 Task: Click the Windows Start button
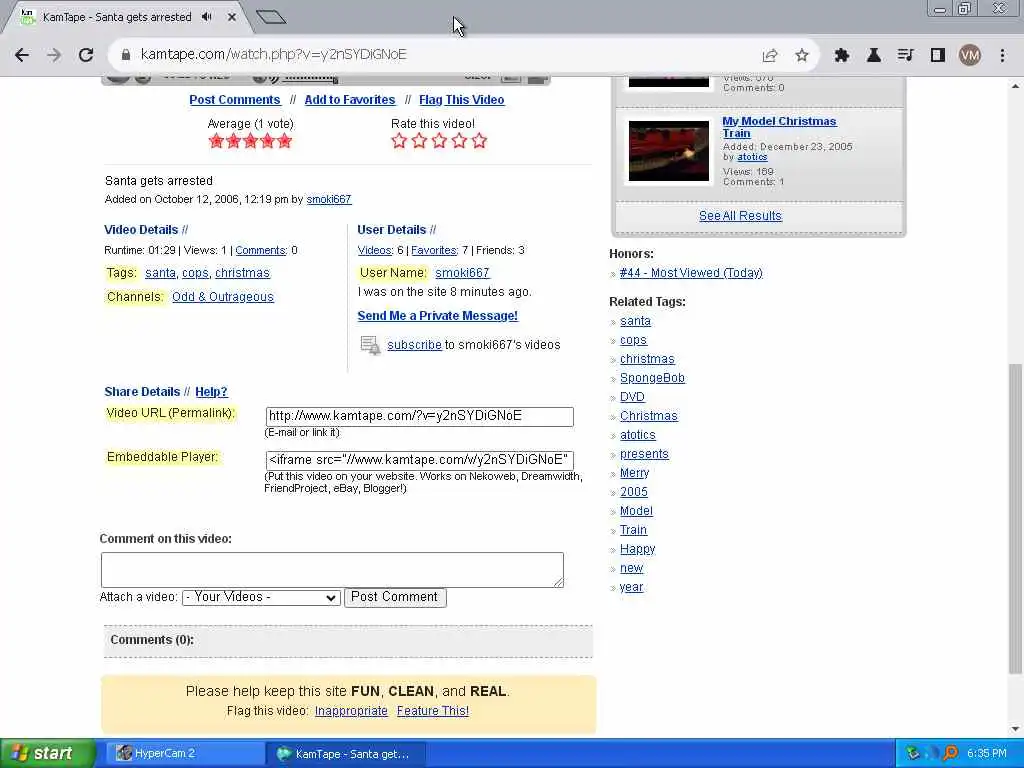[x=48, y=753]
